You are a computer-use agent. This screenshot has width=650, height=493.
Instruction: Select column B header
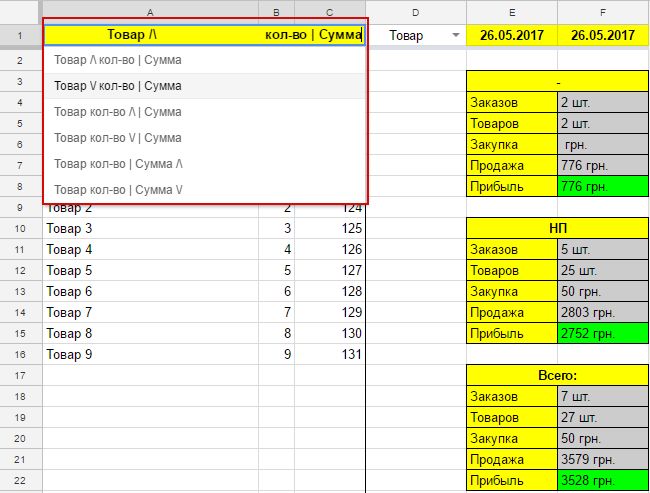tap(276, 12)
